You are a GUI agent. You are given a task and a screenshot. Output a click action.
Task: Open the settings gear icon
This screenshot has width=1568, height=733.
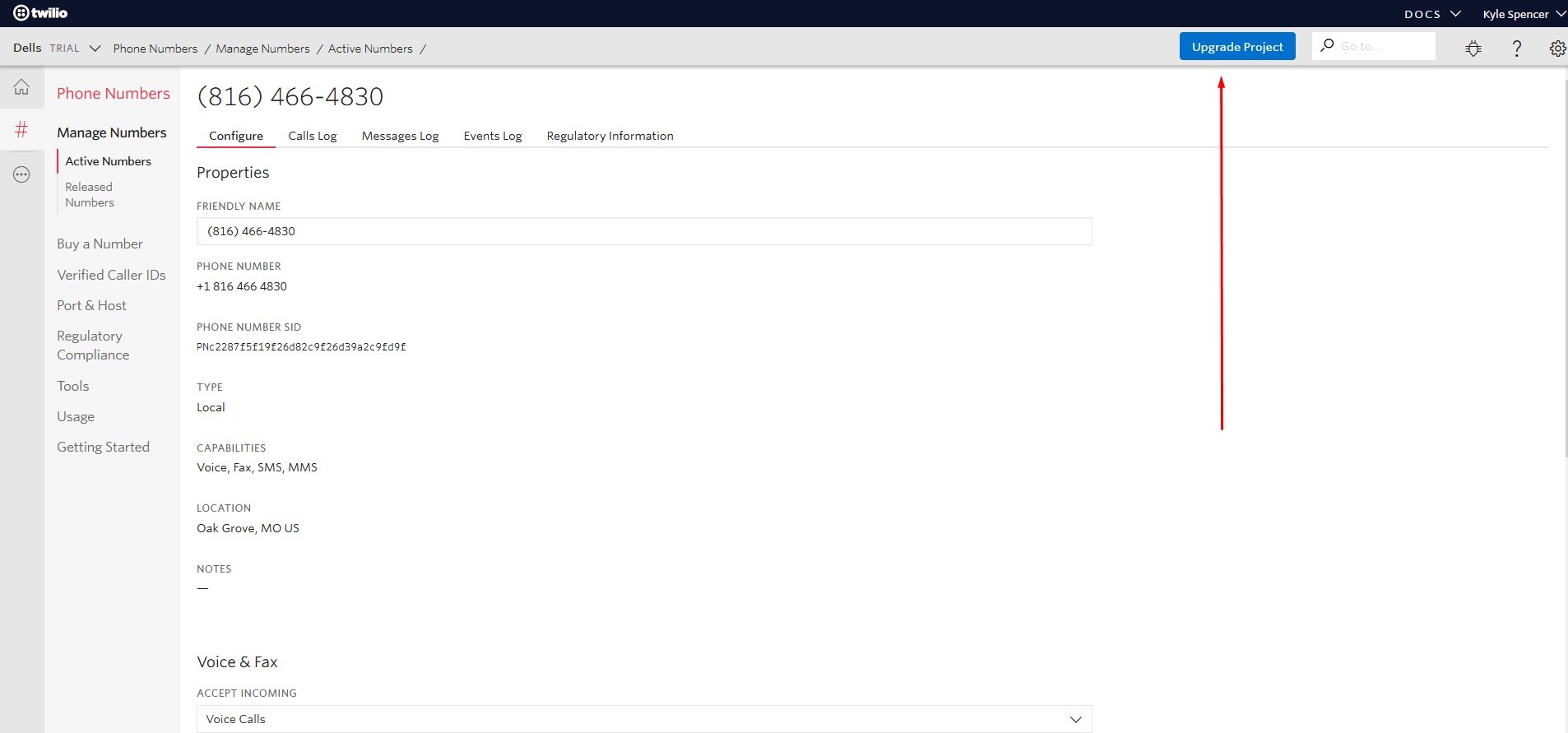pos(1557,49)
